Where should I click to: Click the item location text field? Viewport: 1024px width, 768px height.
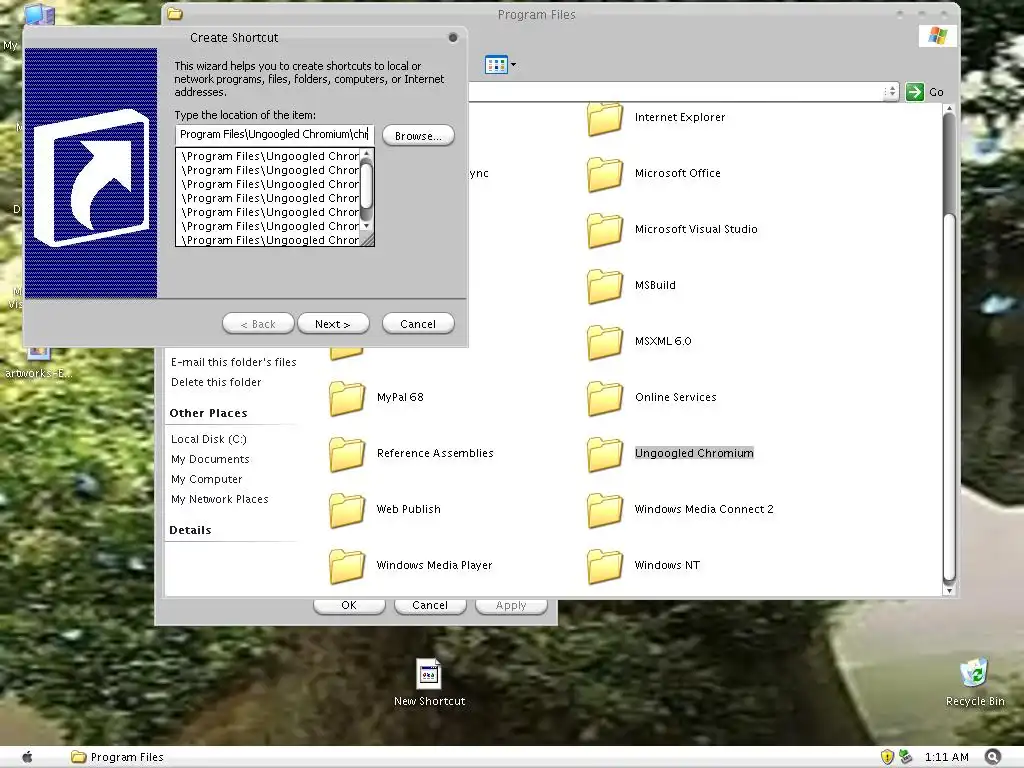coord(274,135)
